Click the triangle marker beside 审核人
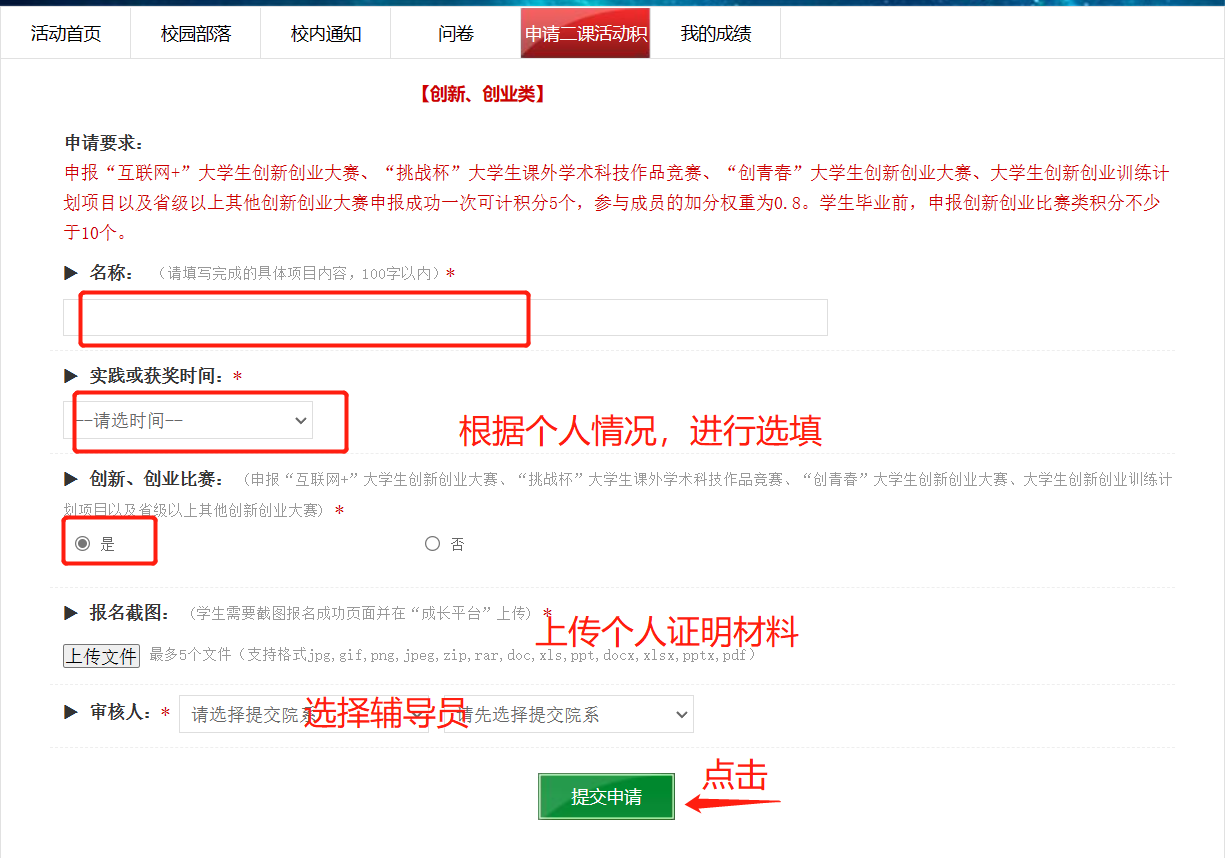Screen dimensions: 1225x858 (x=71, y=712)
